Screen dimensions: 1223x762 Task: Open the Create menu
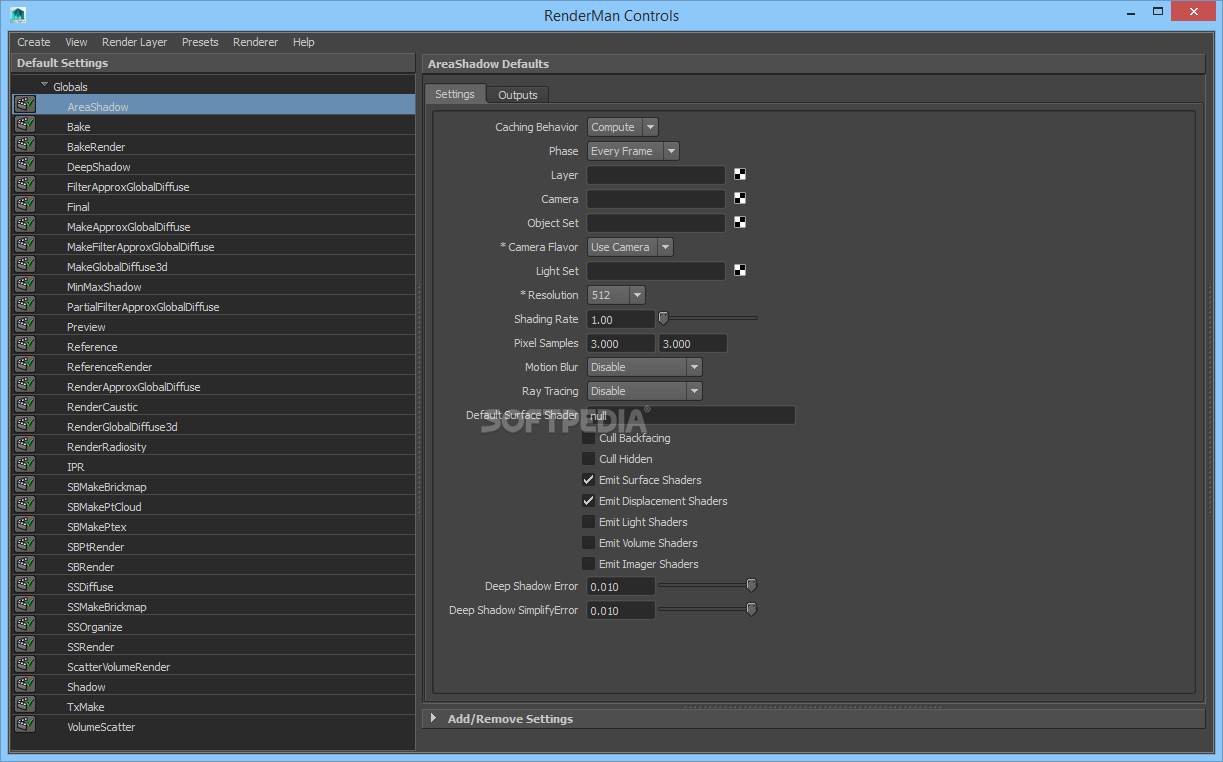pos(34,42)
